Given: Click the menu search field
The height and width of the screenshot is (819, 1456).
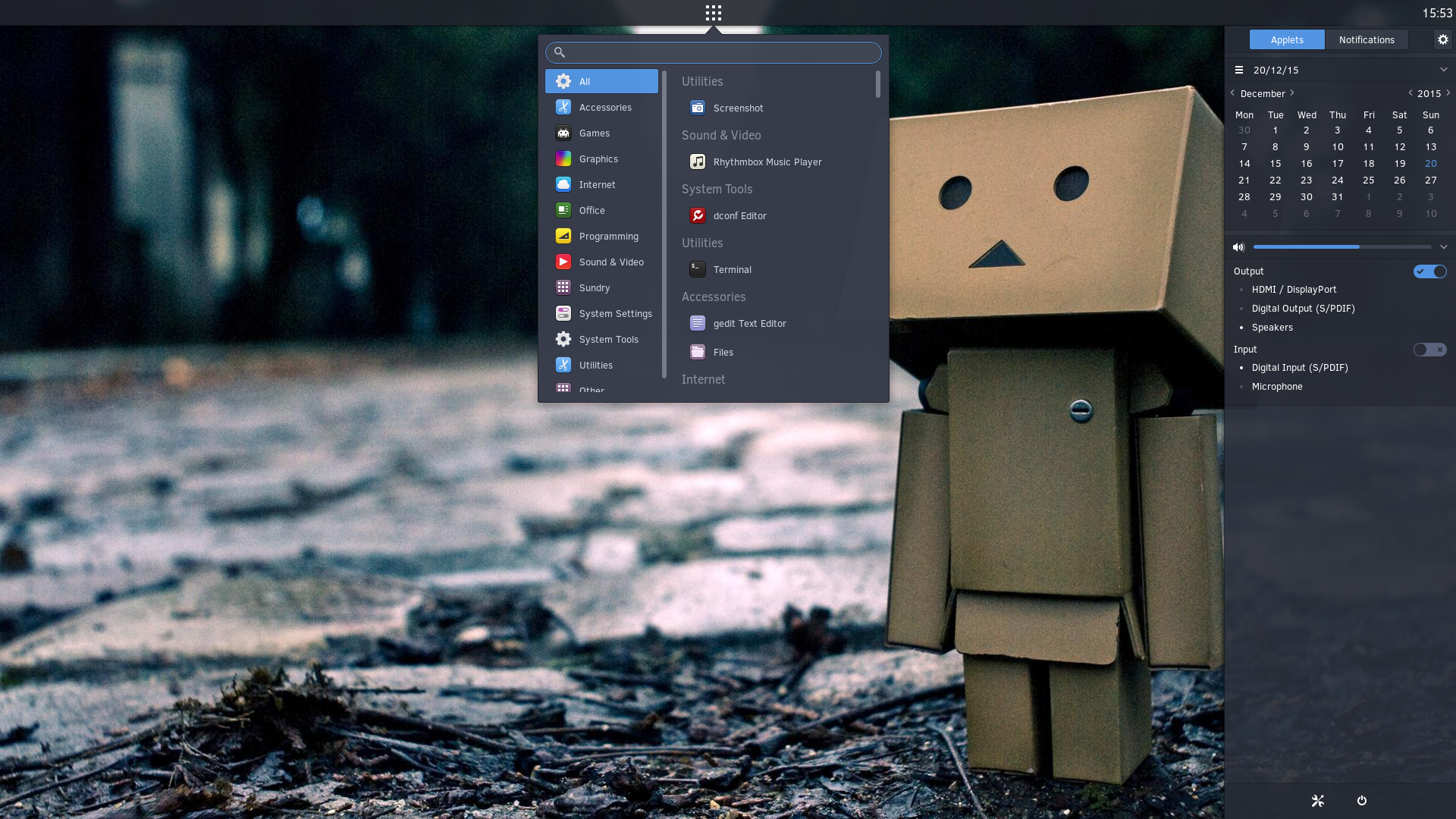Looking at the screenshot, I should pos(713,52).
